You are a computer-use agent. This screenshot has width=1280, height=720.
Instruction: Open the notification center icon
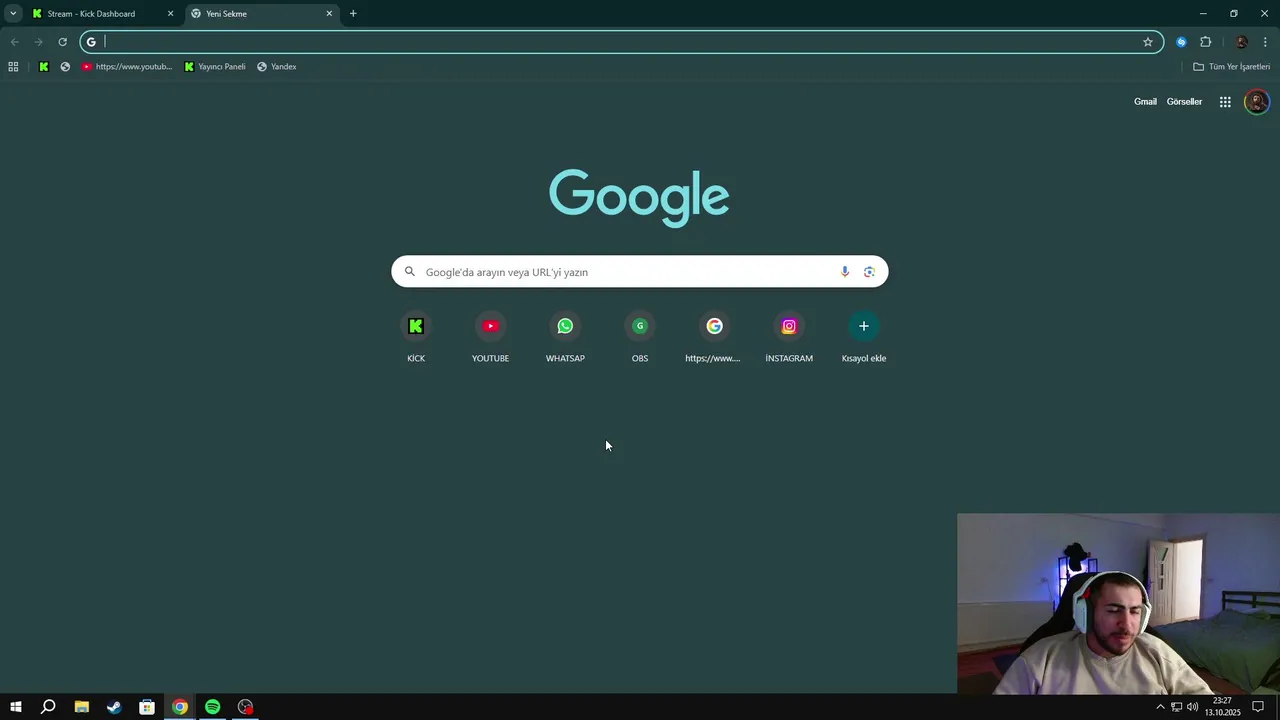pos(1258,707)
